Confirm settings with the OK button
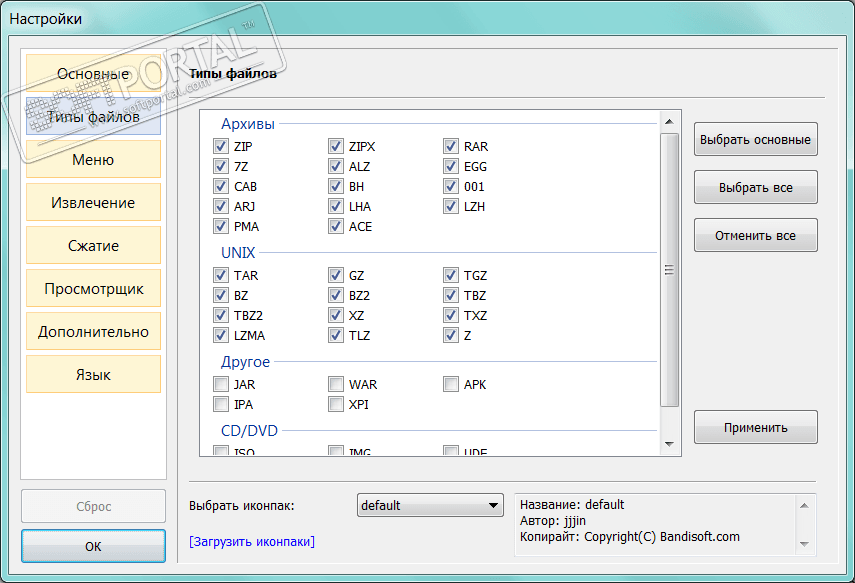The height and width of the screenshot is (583, 855). coord(93,546)
